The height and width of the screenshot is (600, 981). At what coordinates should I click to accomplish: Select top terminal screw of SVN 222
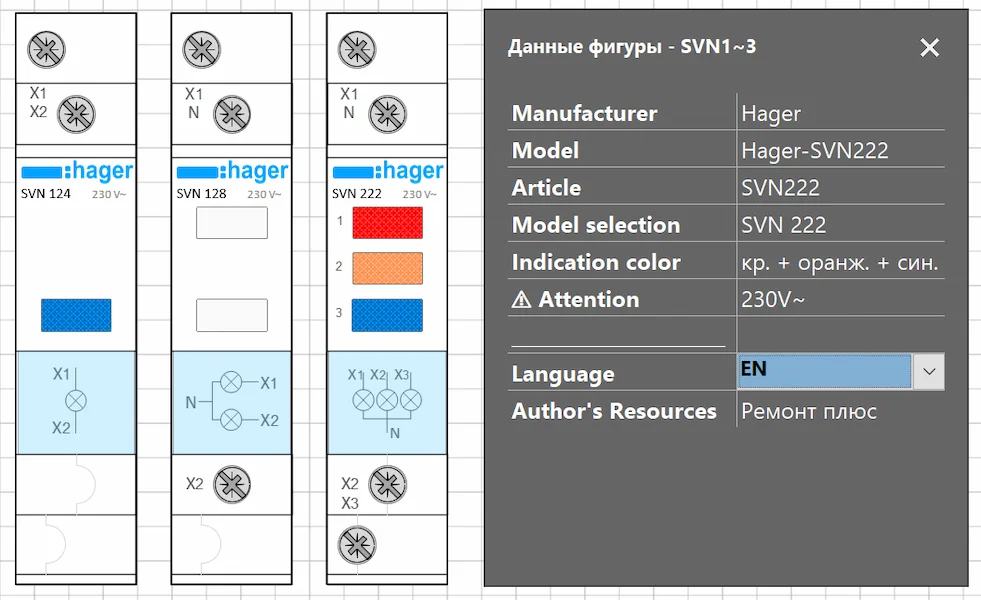(357, 49)
